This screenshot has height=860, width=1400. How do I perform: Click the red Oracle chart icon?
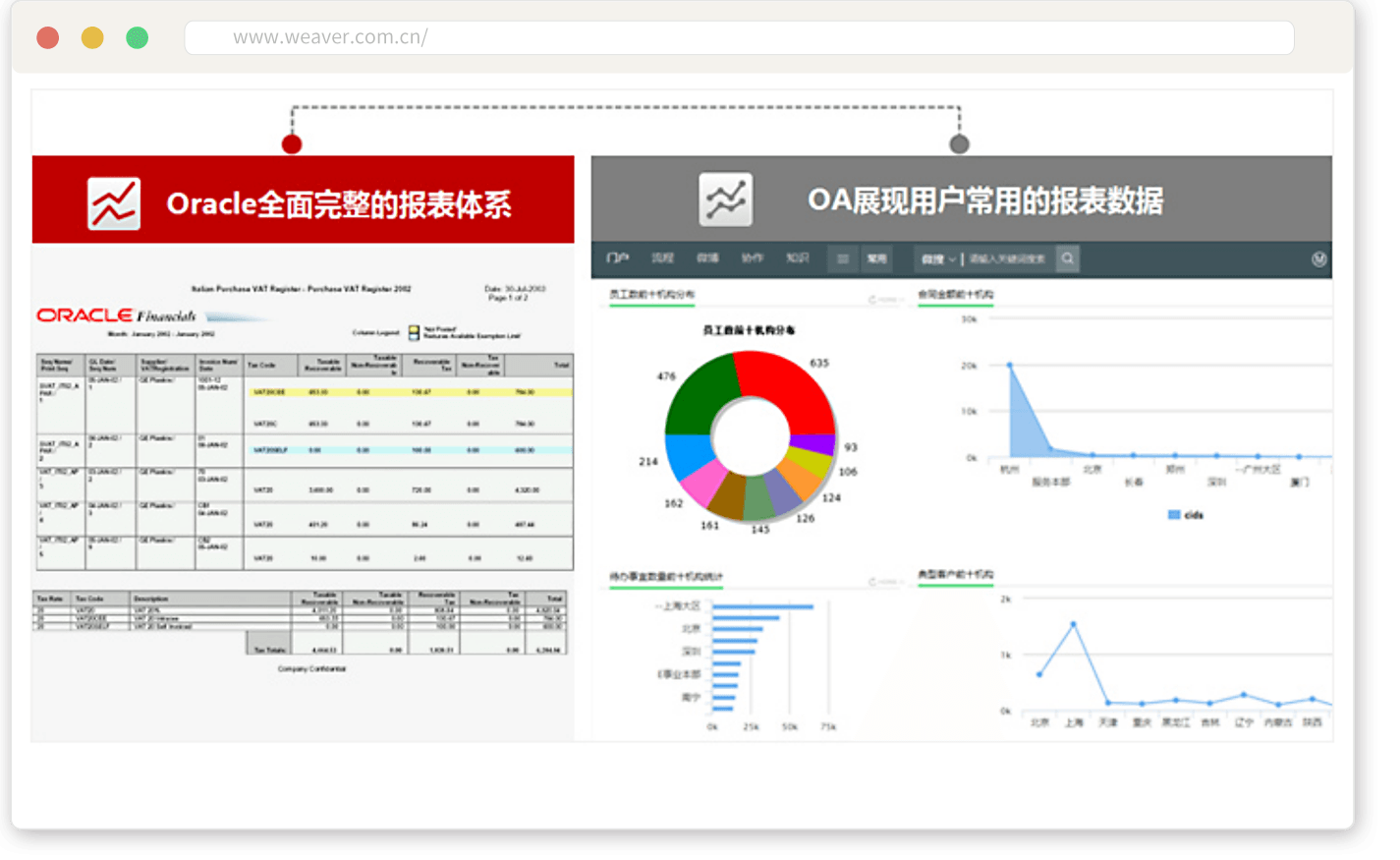(x=114, y=203)
